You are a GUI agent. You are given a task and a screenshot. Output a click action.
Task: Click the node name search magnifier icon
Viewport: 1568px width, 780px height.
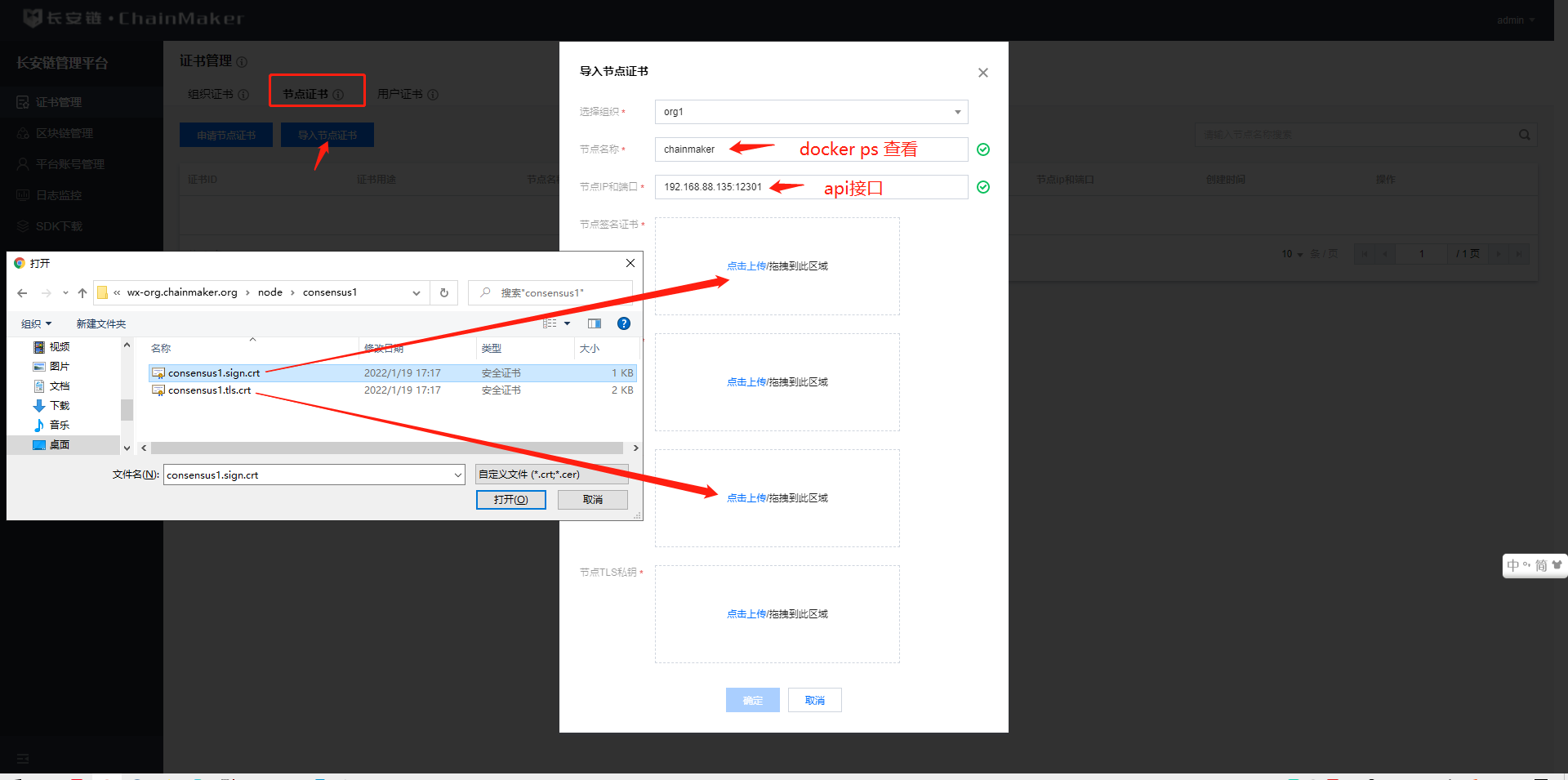point(1524,135)
